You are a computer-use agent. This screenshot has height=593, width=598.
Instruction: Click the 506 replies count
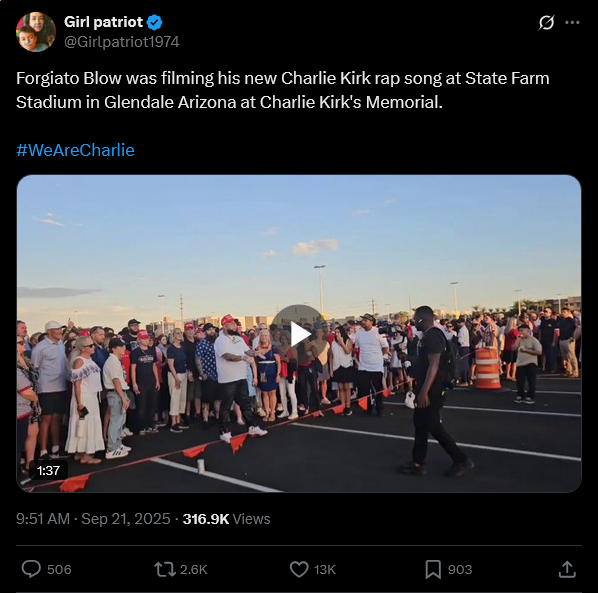pos(59,569)
